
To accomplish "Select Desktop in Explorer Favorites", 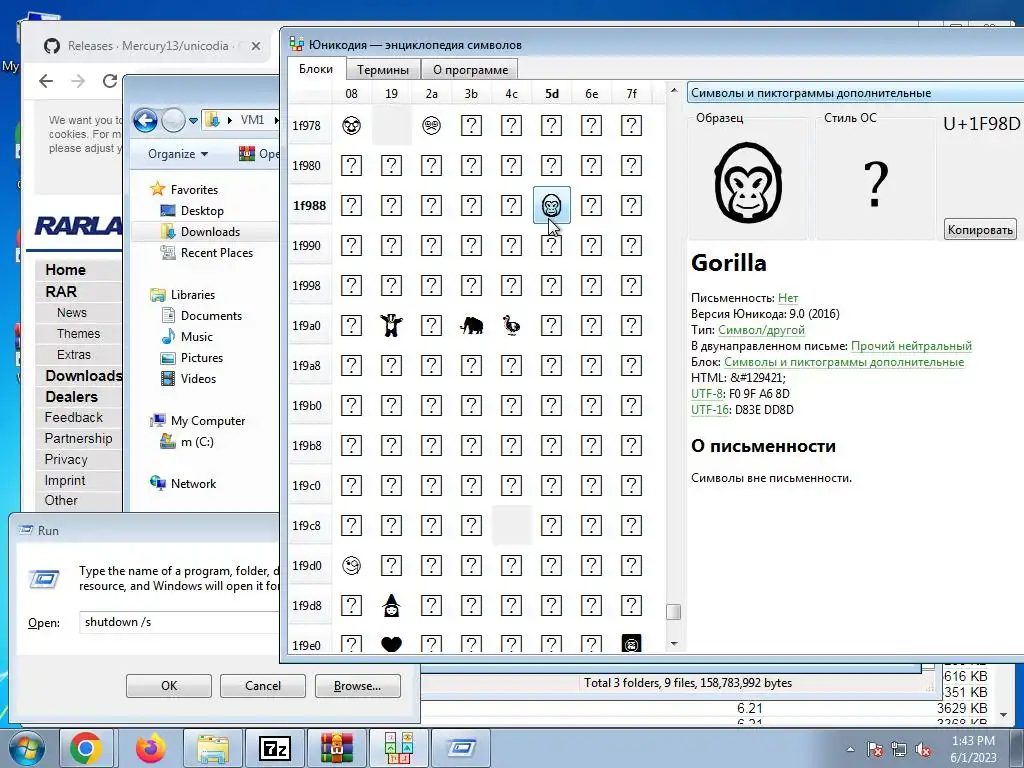I will (x=202, y=211).
